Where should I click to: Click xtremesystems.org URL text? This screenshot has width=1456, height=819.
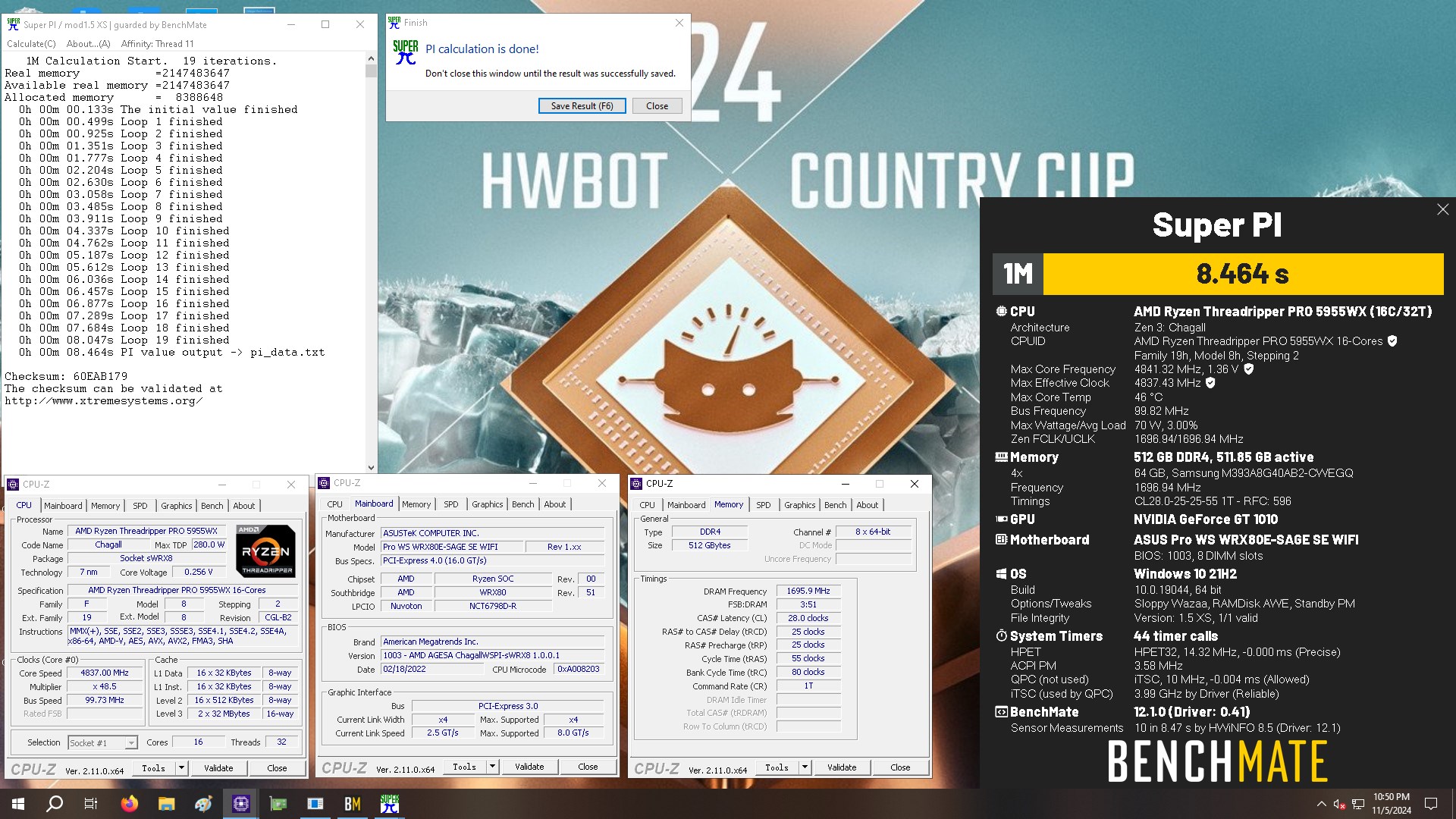pos(104,400)
